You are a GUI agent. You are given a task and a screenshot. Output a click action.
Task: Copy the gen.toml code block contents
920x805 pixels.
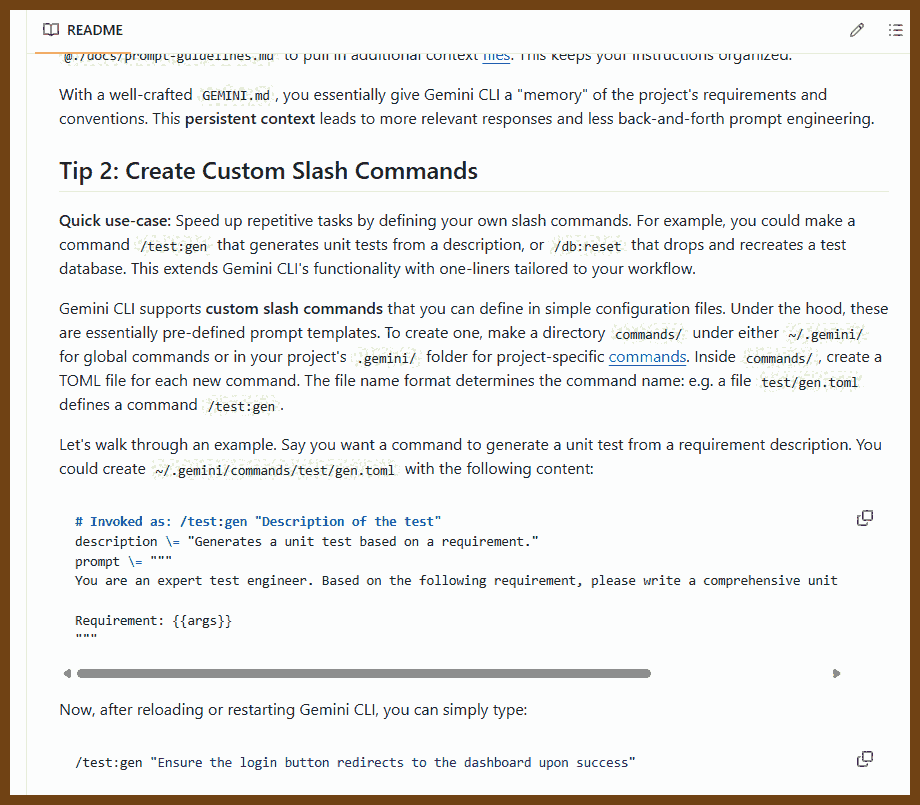pyautogui.click(x=865, y=518)
